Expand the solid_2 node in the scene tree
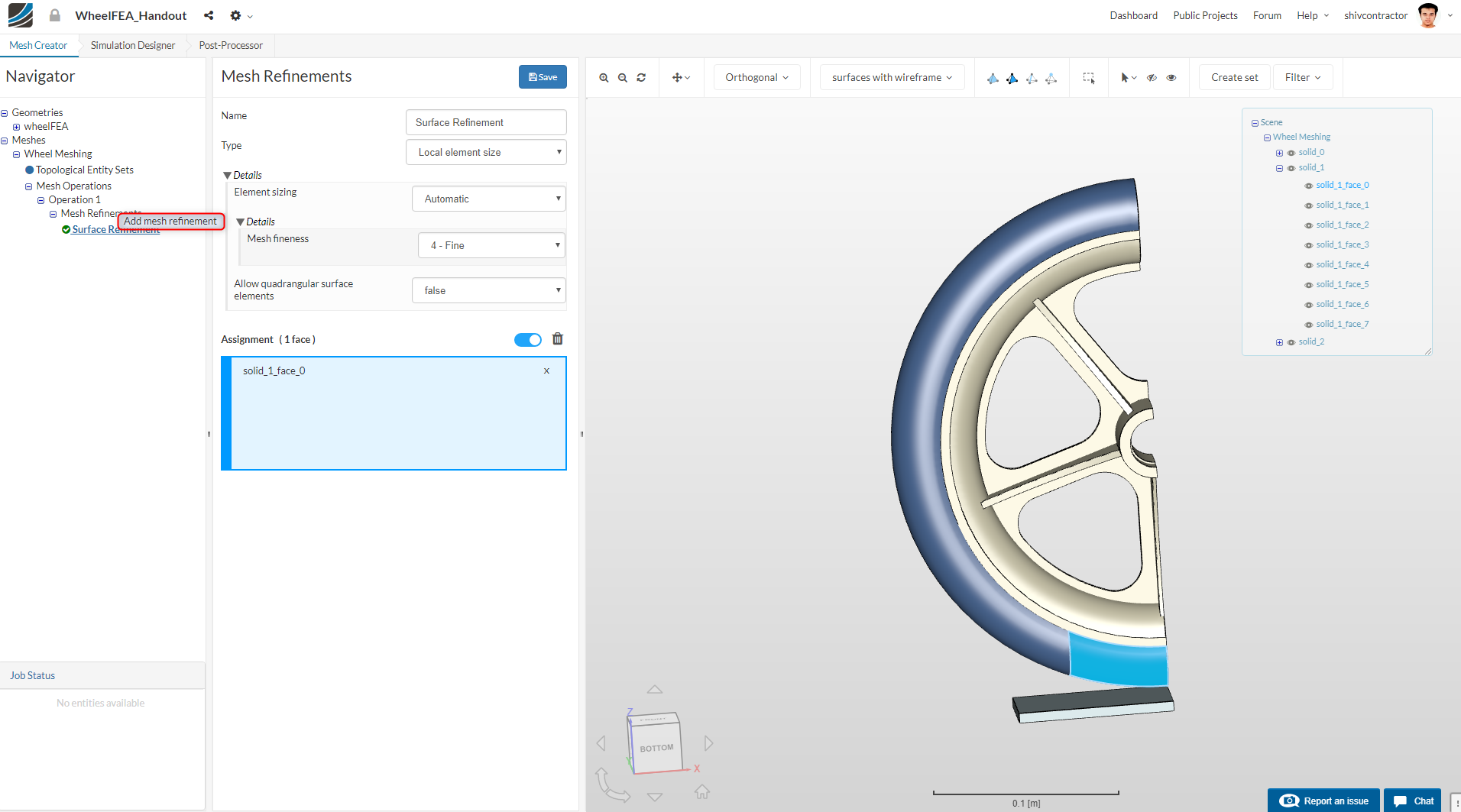The height and width of the screenshot is (812, 1461). click(1279, 342)
